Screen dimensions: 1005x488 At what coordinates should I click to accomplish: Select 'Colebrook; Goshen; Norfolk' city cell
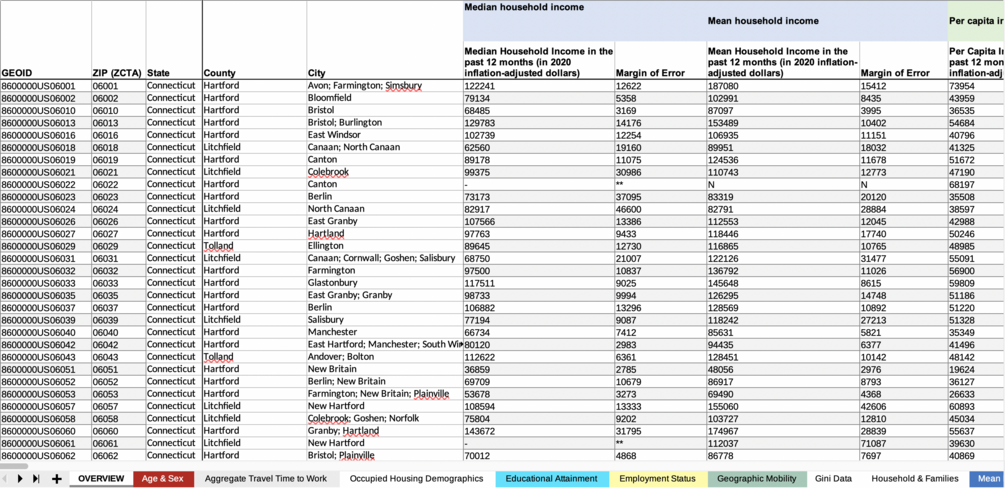385,418
